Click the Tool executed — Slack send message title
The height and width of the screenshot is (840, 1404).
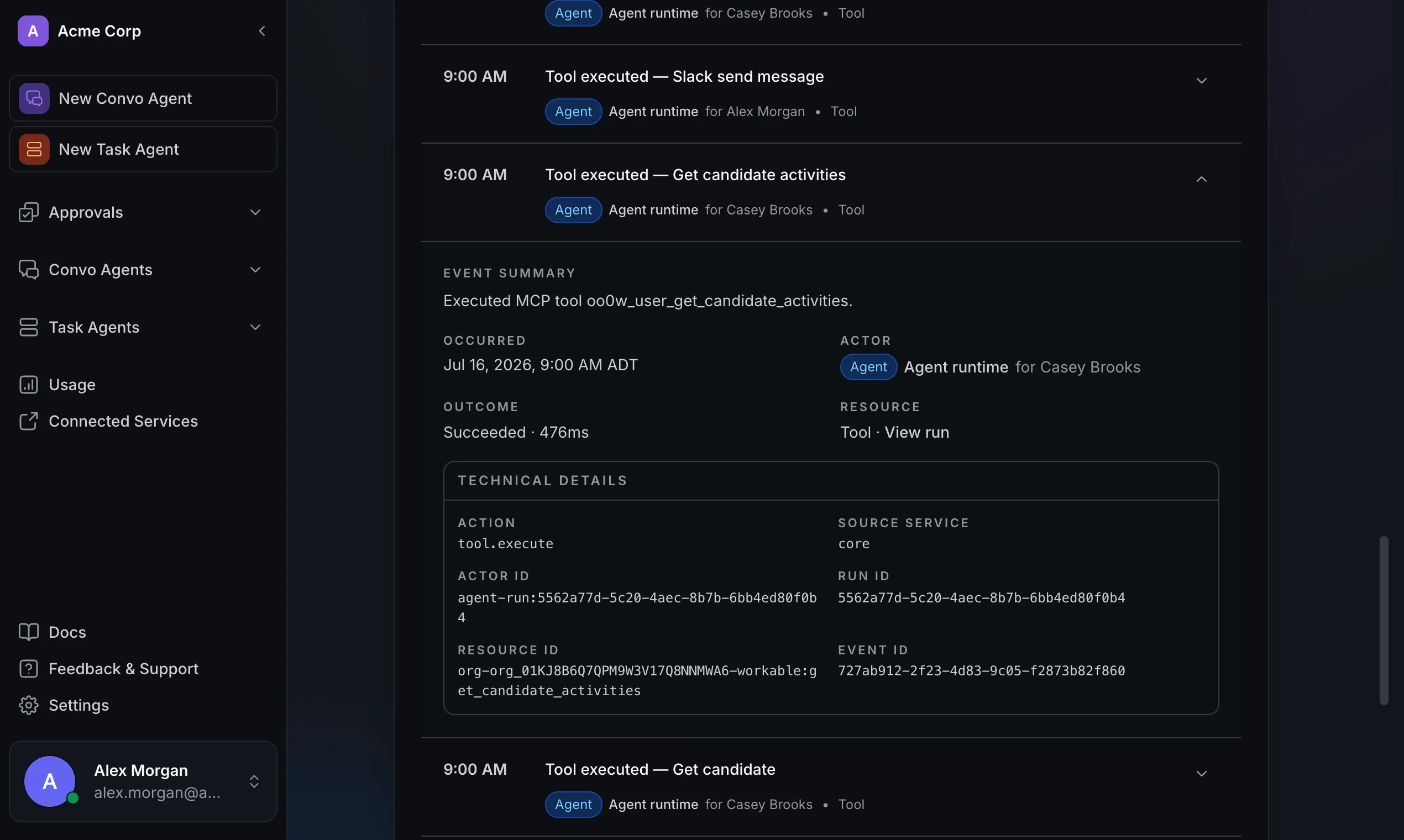[684, 76]
